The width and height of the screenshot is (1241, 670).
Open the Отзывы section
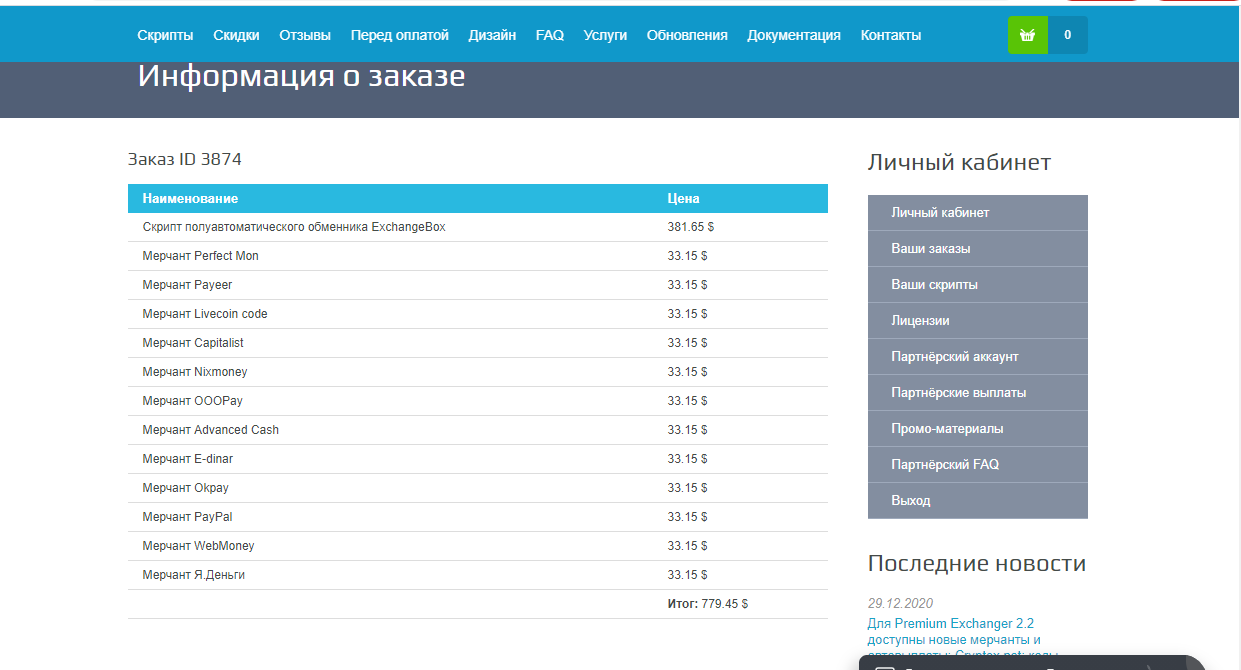pyautogui.click(x=305, y=35)
